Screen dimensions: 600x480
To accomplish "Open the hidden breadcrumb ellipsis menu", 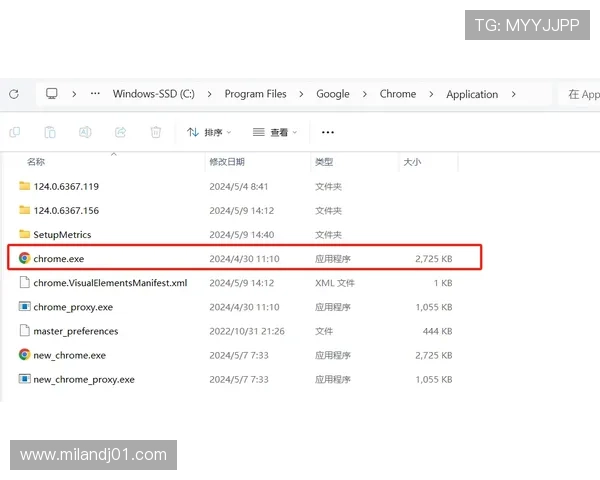I will tap(95, 93).
